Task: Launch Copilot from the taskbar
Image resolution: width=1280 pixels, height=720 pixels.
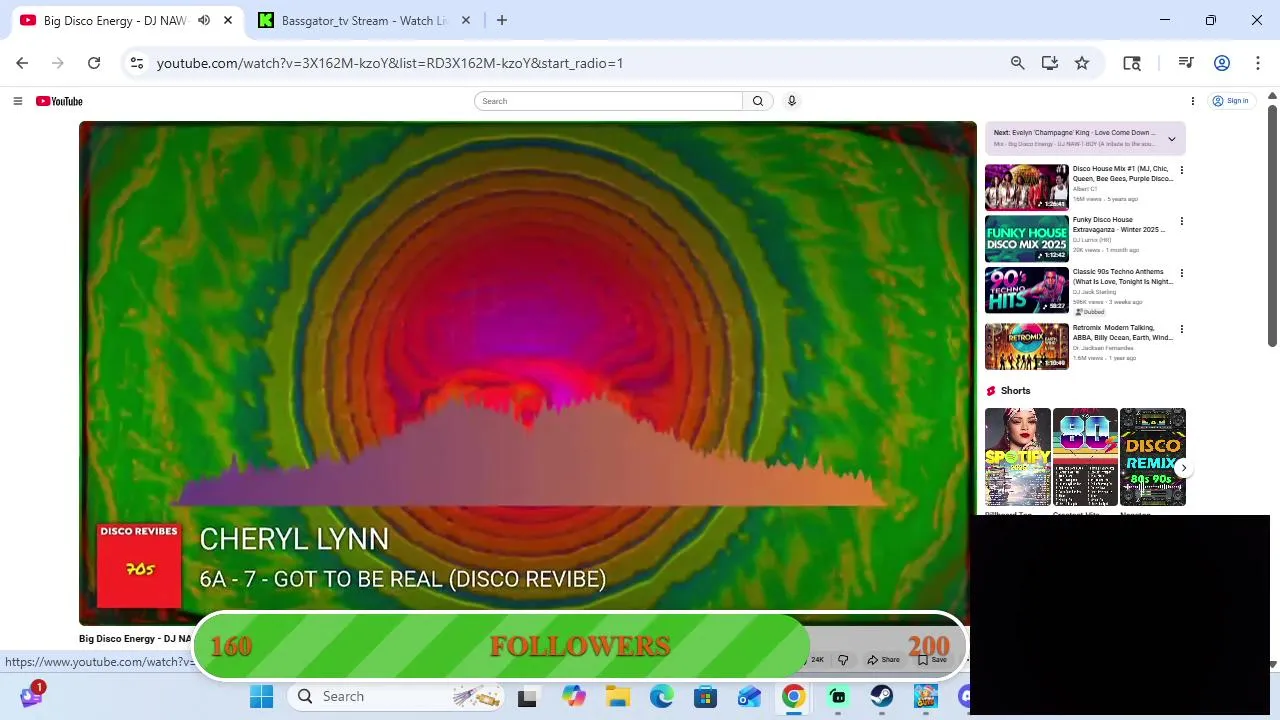Action: 573,696
